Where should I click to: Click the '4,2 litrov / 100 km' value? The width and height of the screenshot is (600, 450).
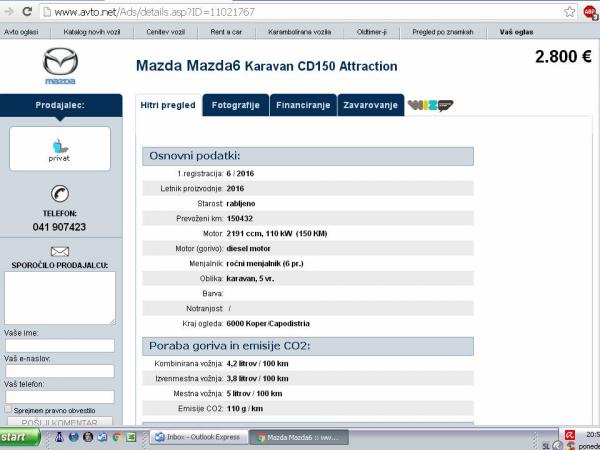click(257, 364)
